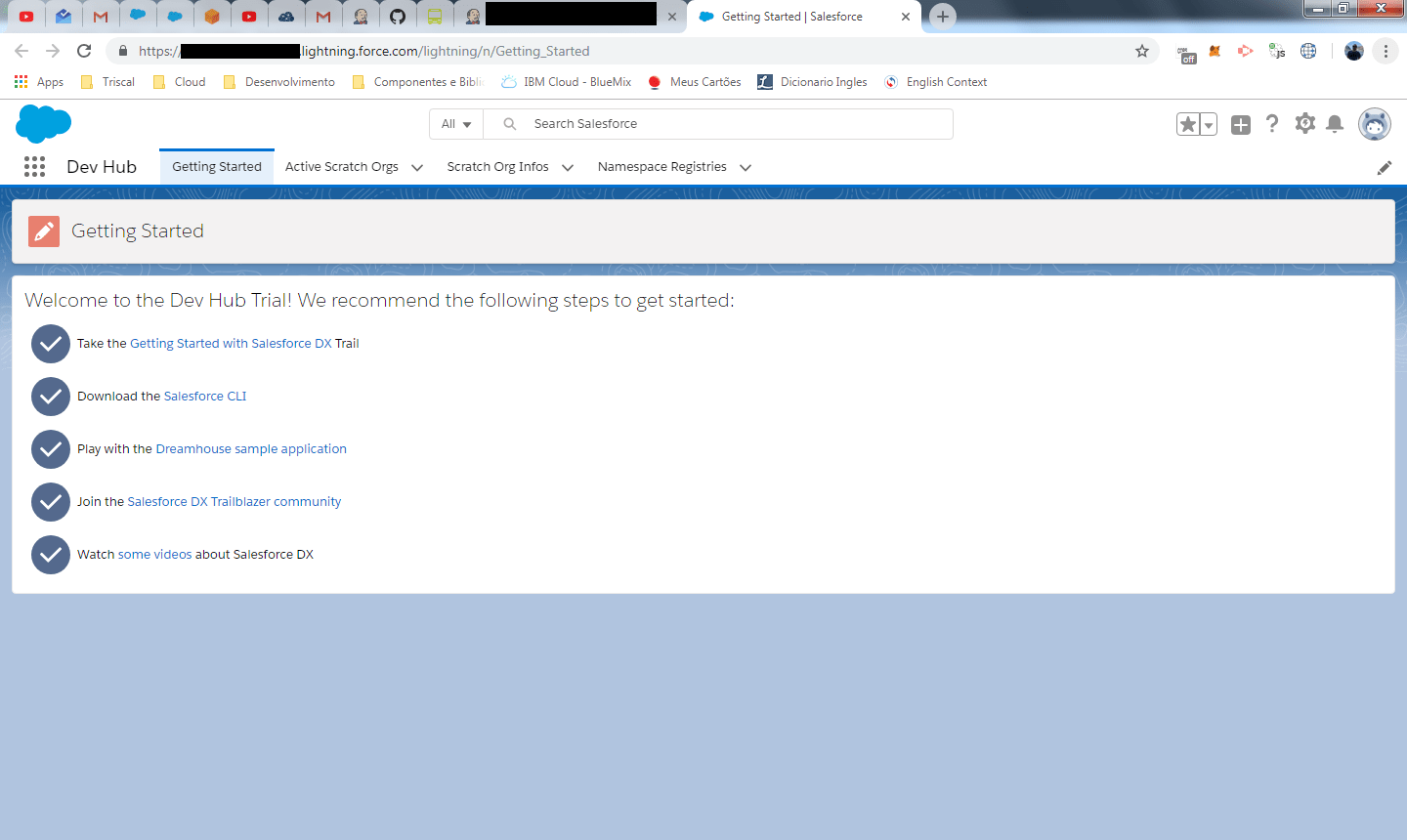This screenshot has width=1407, height=840.
Task: Click the JS puzzle extension icon
Action: click(1277, 51)
